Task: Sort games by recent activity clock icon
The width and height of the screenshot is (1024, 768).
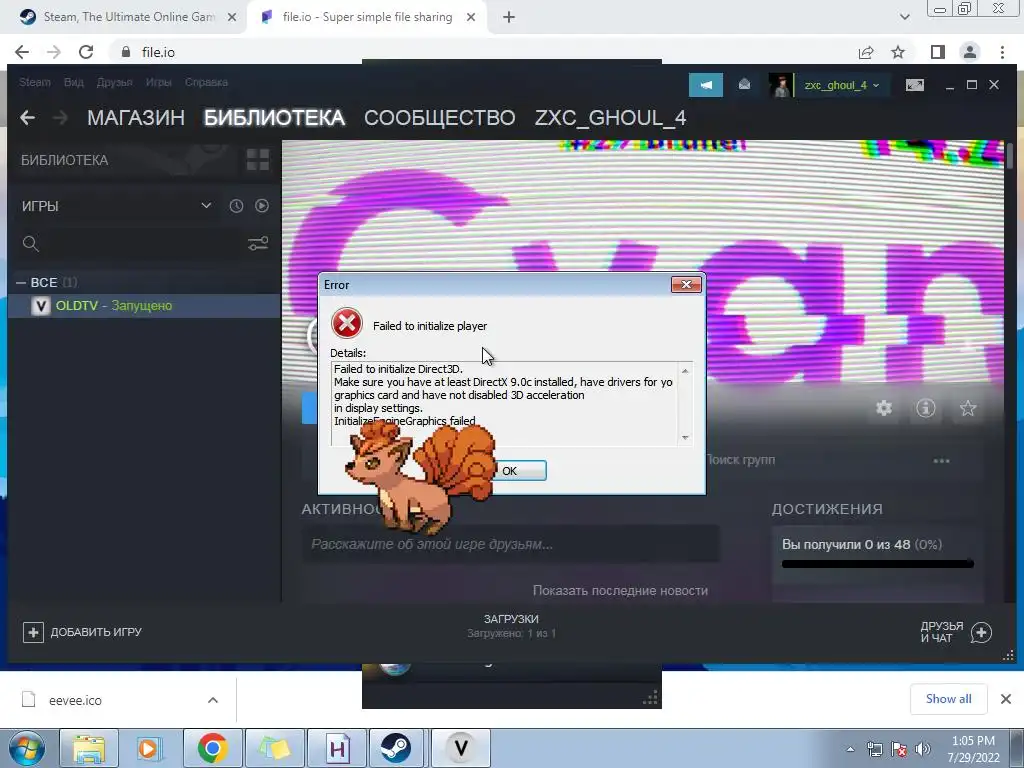Action: (236, 206)
